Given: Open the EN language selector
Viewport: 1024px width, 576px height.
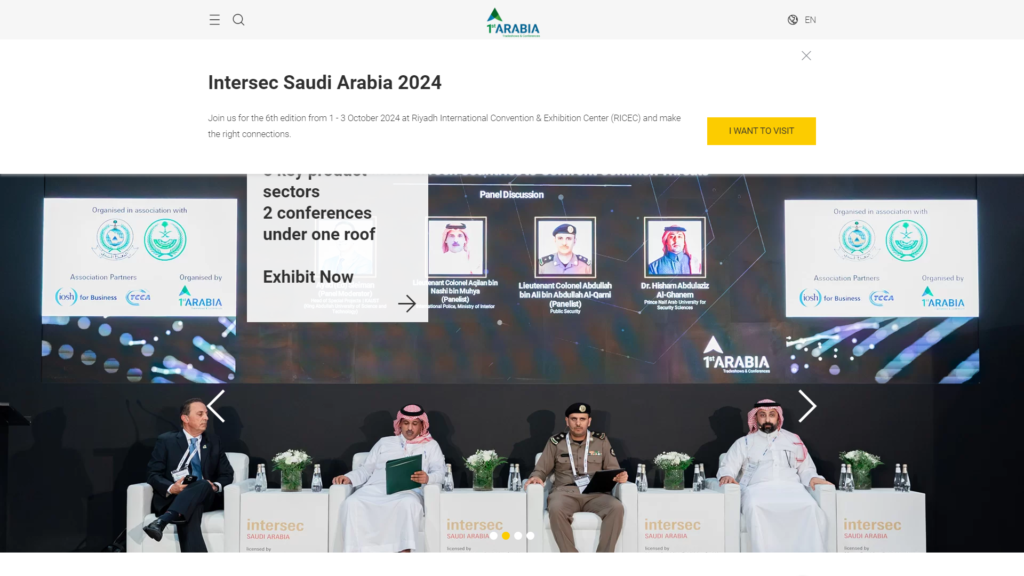Looking at the screenshot, I should [x=810, y=20].
